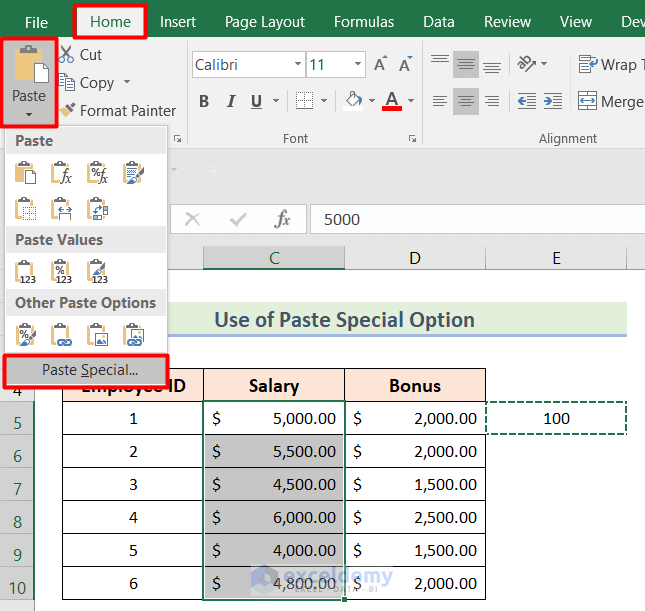Click the Wrap Text button
The height and width of the screenshot is (611, 645).
(610, 64)
